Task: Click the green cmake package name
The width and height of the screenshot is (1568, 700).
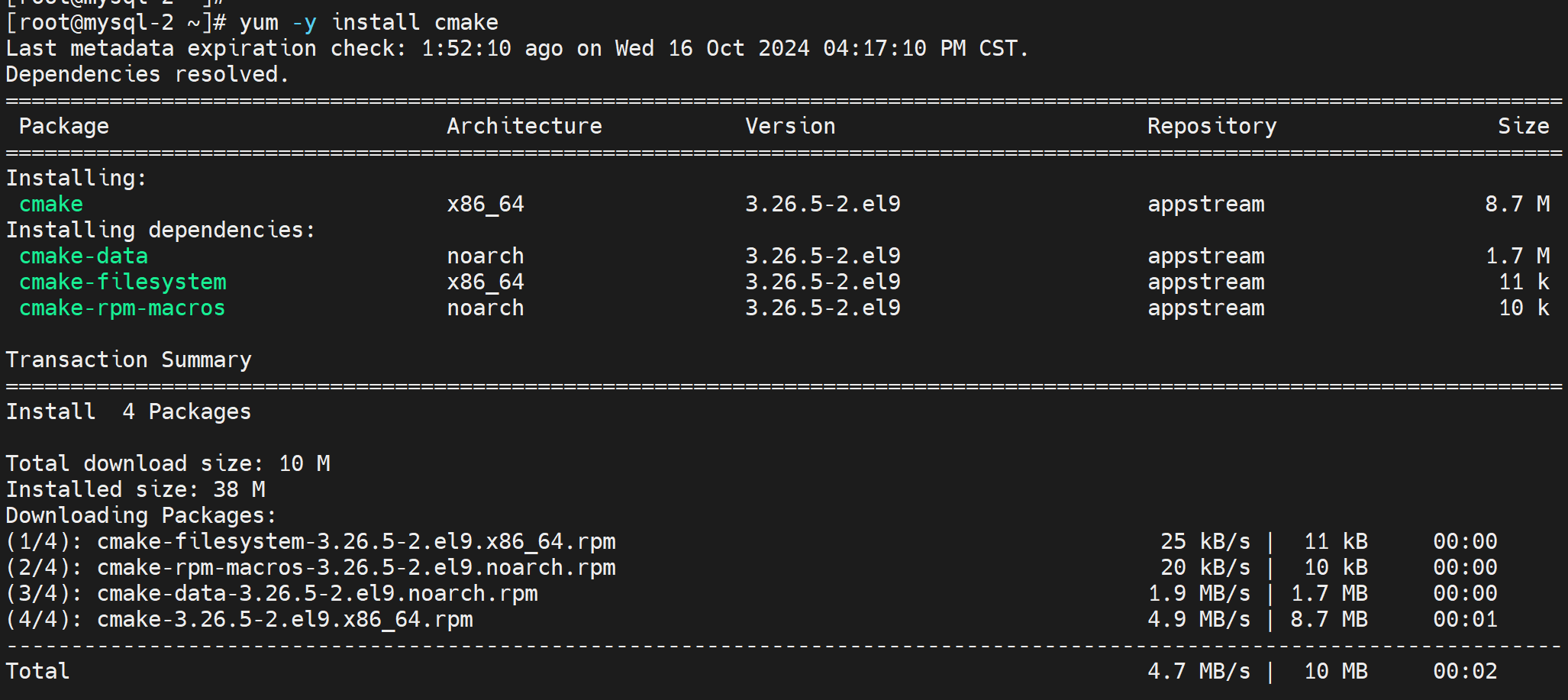Action: [51, 205]
